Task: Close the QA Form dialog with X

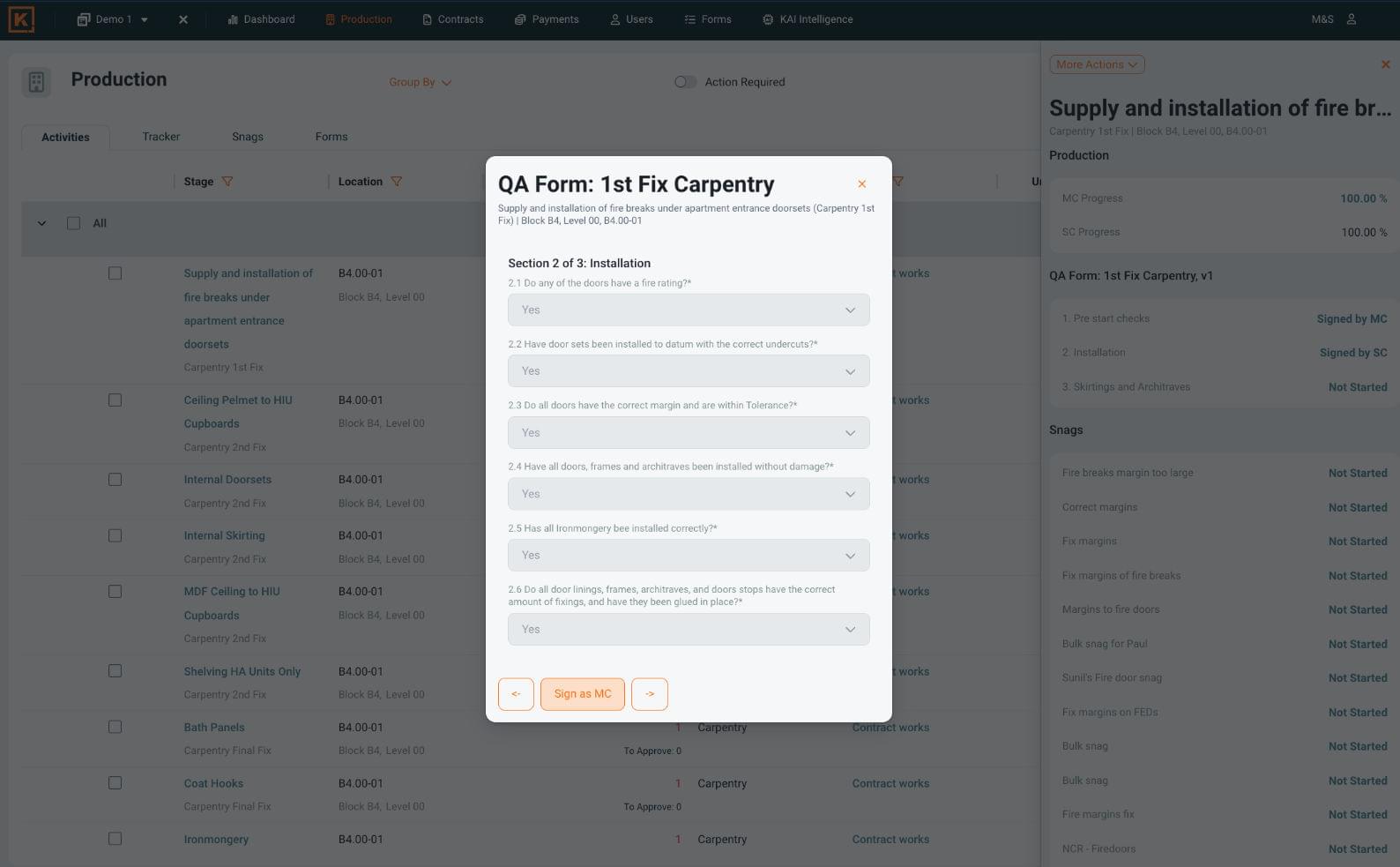Action: point(861,184)
